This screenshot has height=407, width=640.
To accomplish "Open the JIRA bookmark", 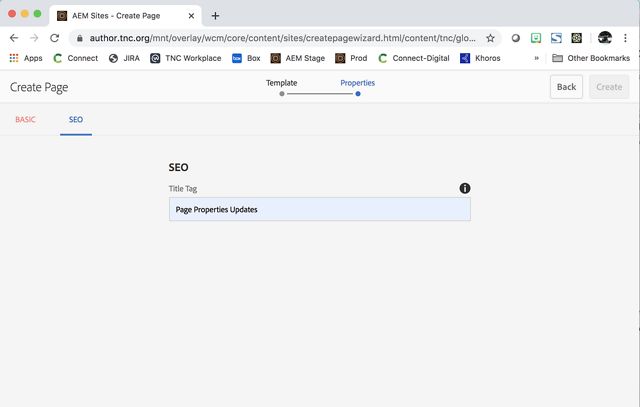I will click(x=124, y=58).
